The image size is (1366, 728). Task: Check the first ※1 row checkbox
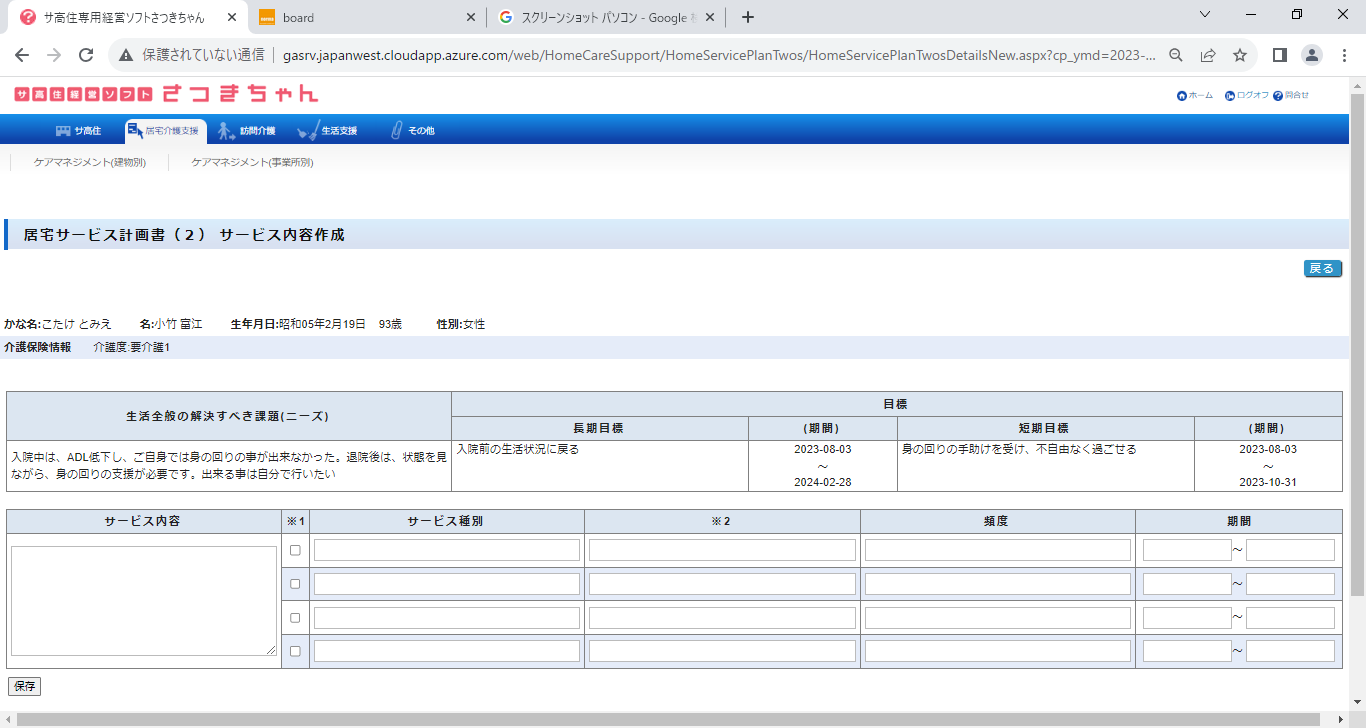(x=295, y=550)
